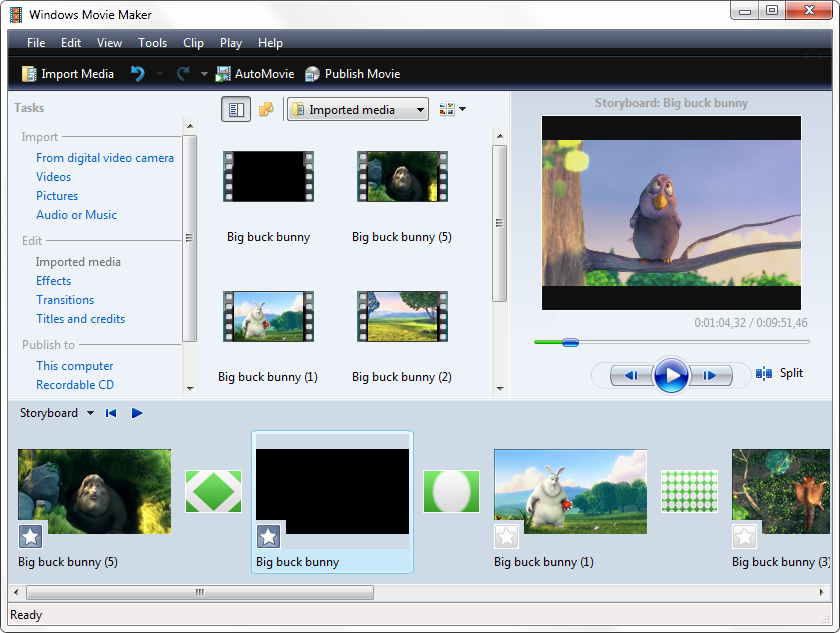
Task: Click the preview monitor video frame
Action: point(671,213)
